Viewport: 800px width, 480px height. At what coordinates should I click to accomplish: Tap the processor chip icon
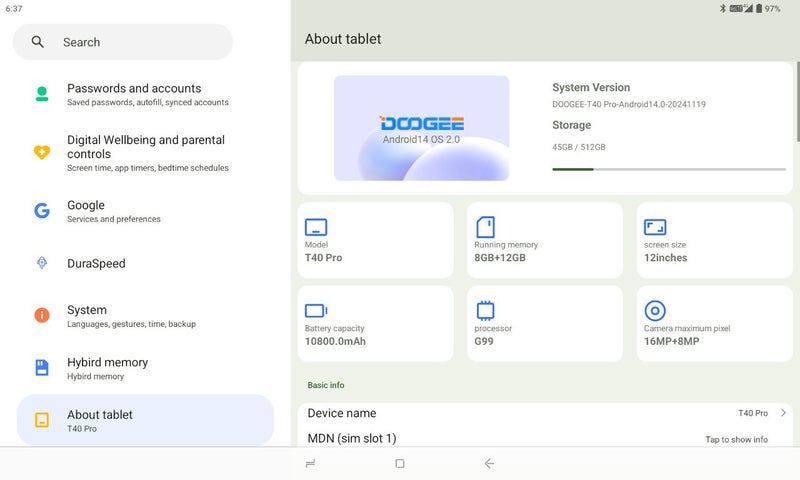click(485, 310)
